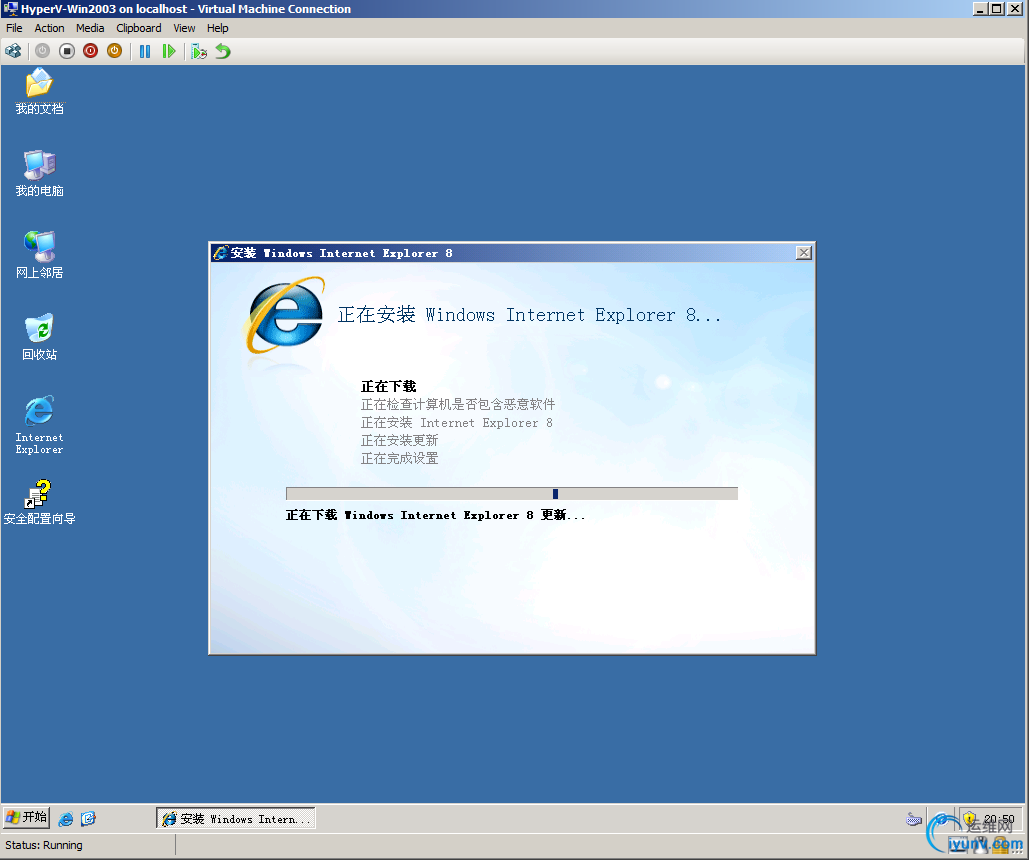Open the Clipboard menu
Image resolution: width=1029 pixels, height=860 pixels.
click(x=138, y=28)
